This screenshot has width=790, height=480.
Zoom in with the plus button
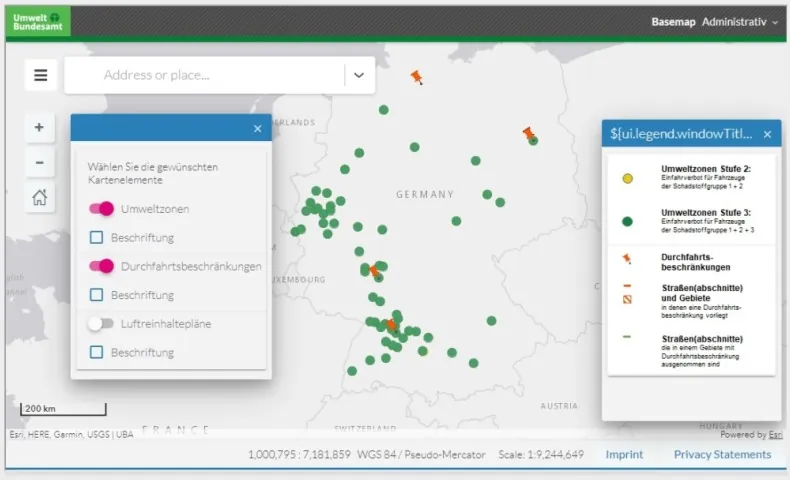click(39, 127)
